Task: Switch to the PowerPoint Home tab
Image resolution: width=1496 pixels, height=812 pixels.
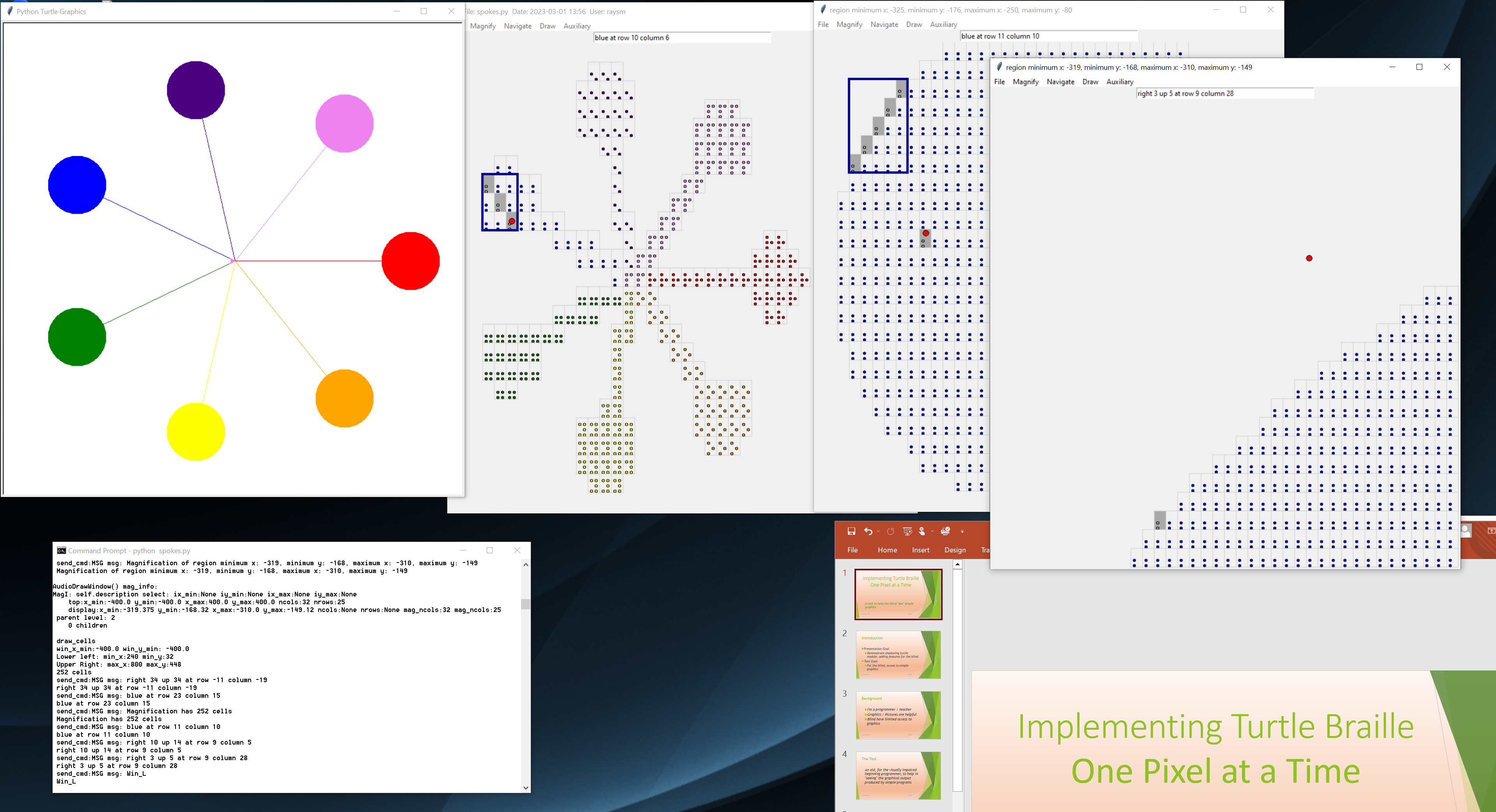Action: pyautogui.click(x=887, y=550)
